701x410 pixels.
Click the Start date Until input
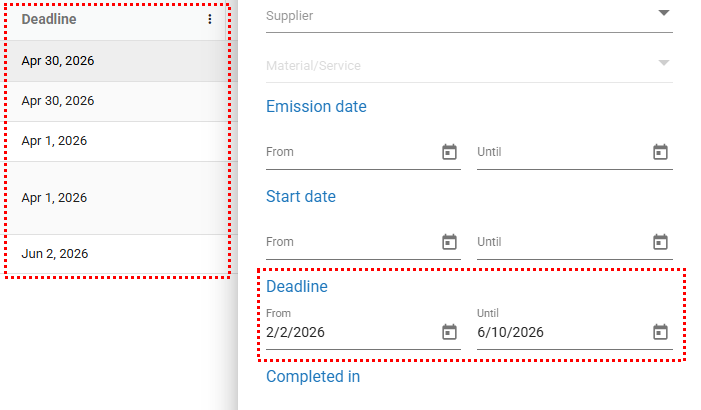[560, 242]
